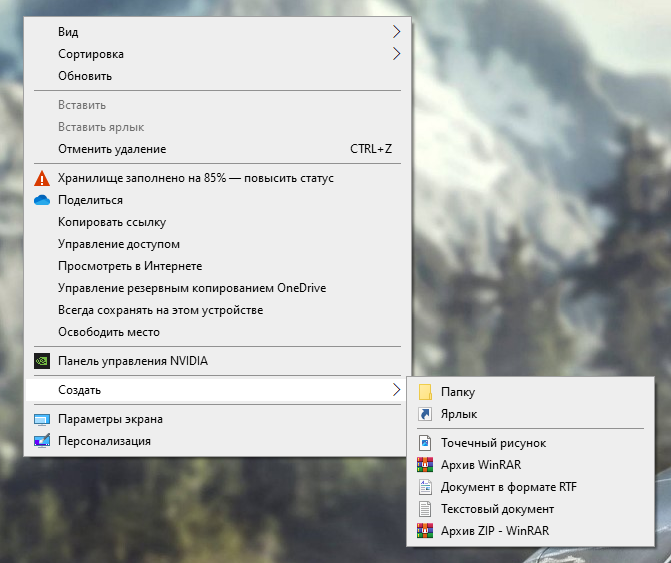Choose Поделиться in the context menu
The height and width of the screenshot is (563, 671).
click(217, 200)
